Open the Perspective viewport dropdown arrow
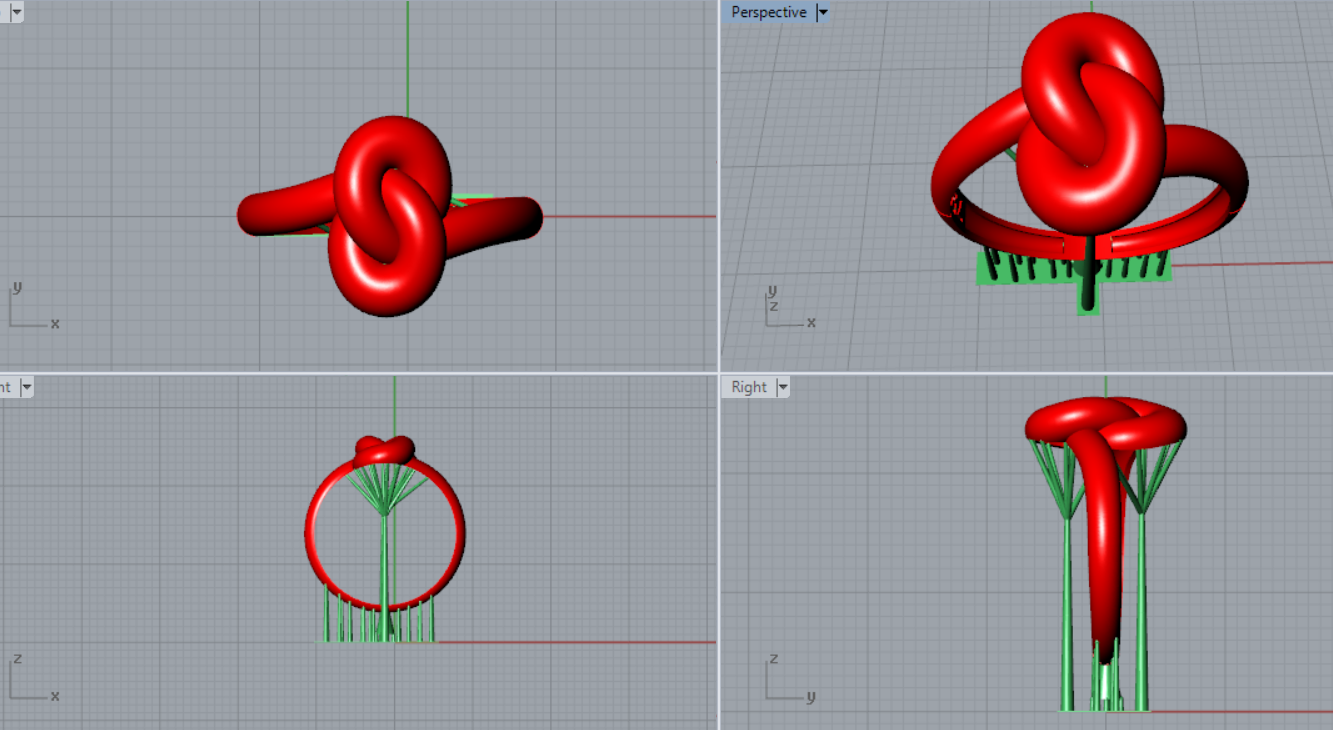The height and width of the screenshot is (730, 1333). pyautogui.click(x=823, y=13)
